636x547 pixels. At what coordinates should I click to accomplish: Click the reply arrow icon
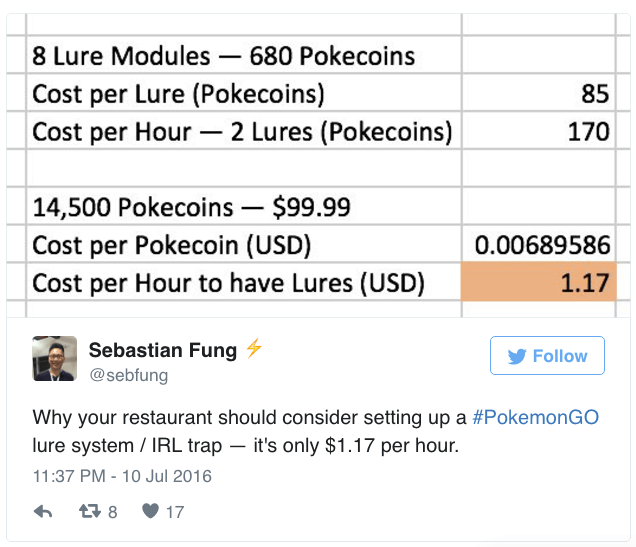click(x=43, y=512)
